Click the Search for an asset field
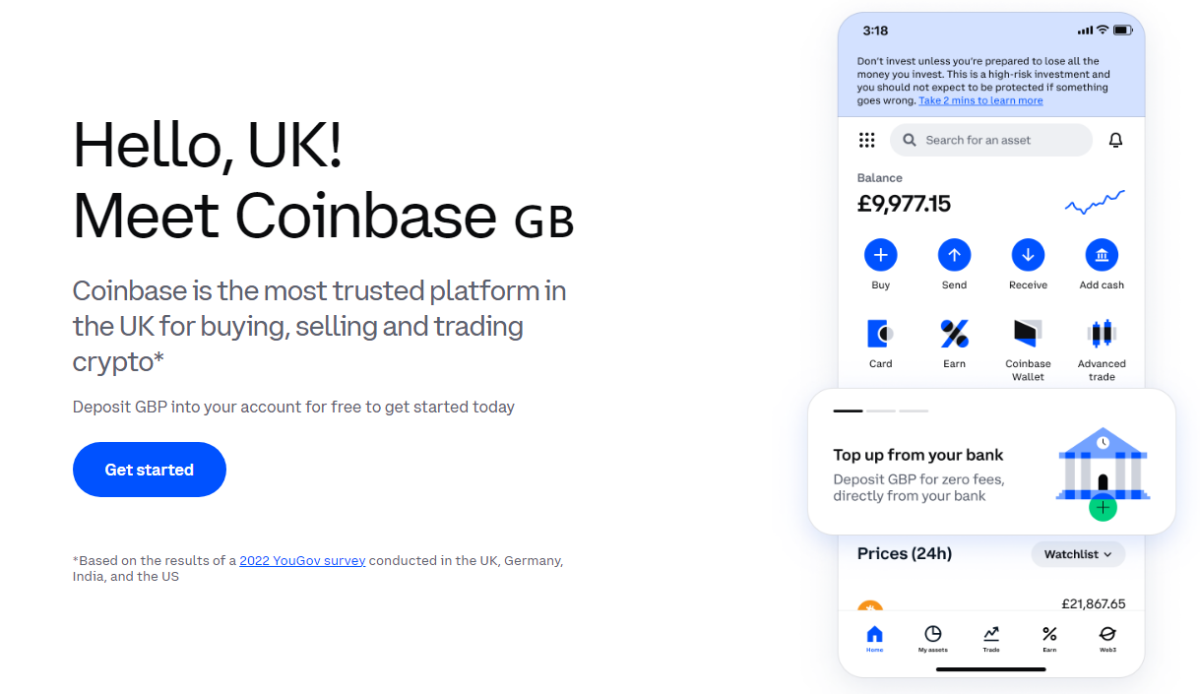1200x694 pixels. [x=990, y=140]
